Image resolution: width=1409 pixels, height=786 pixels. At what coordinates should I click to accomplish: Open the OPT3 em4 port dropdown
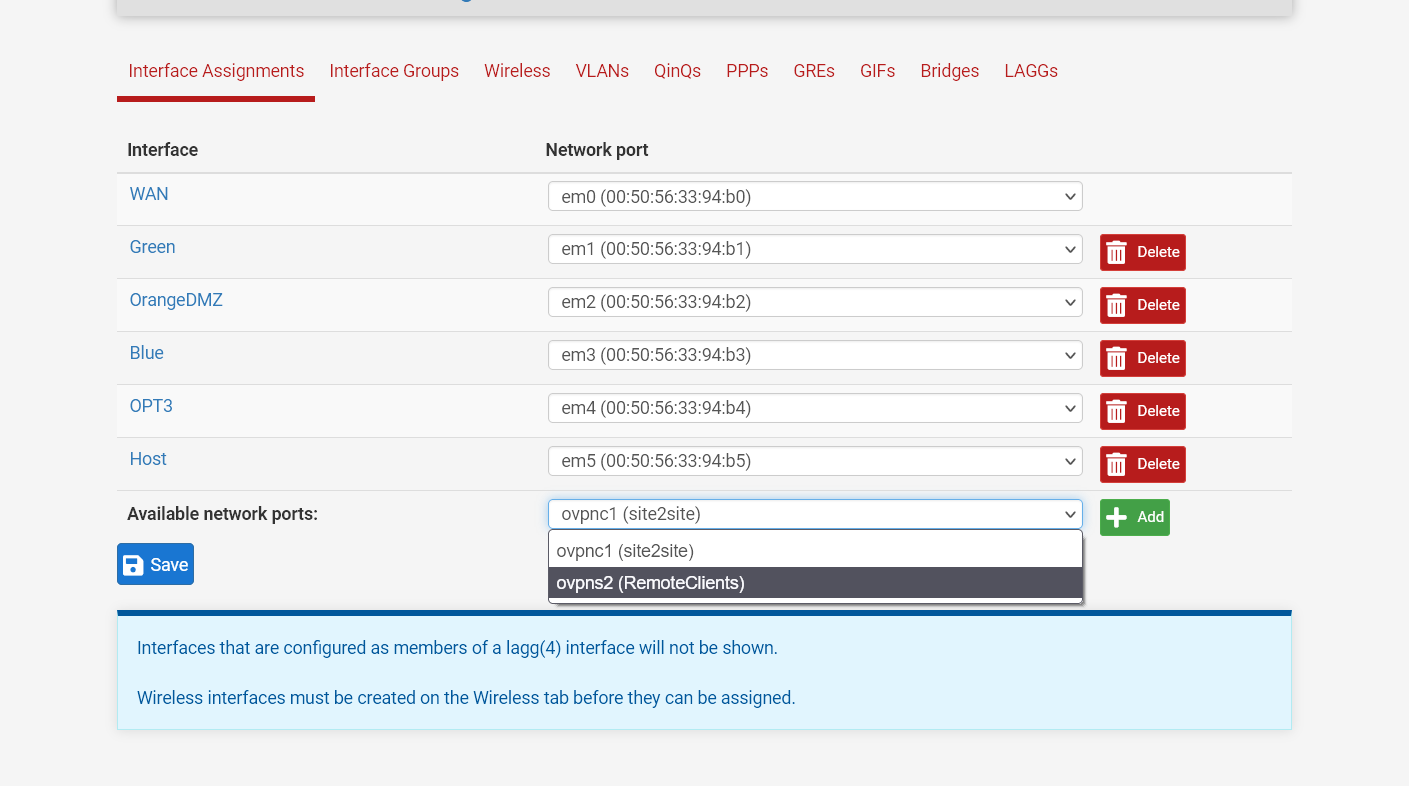tap(814, 408)
